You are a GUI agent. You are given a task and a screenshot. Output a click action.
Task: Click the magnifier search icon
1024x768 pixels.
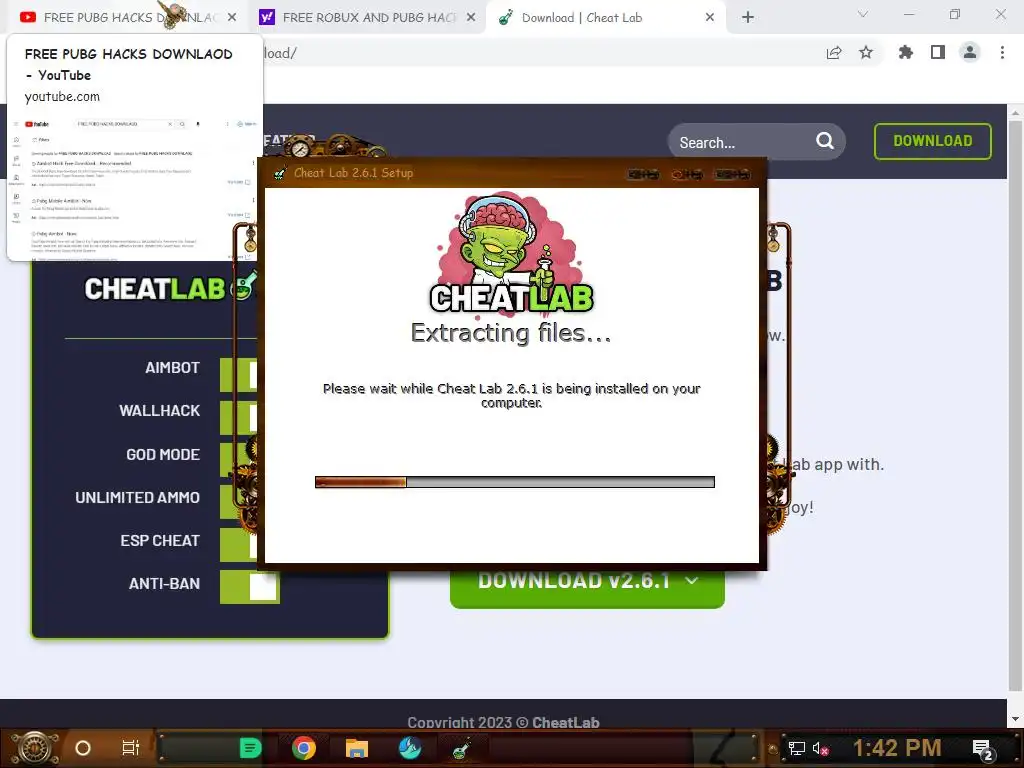point(825,141)
